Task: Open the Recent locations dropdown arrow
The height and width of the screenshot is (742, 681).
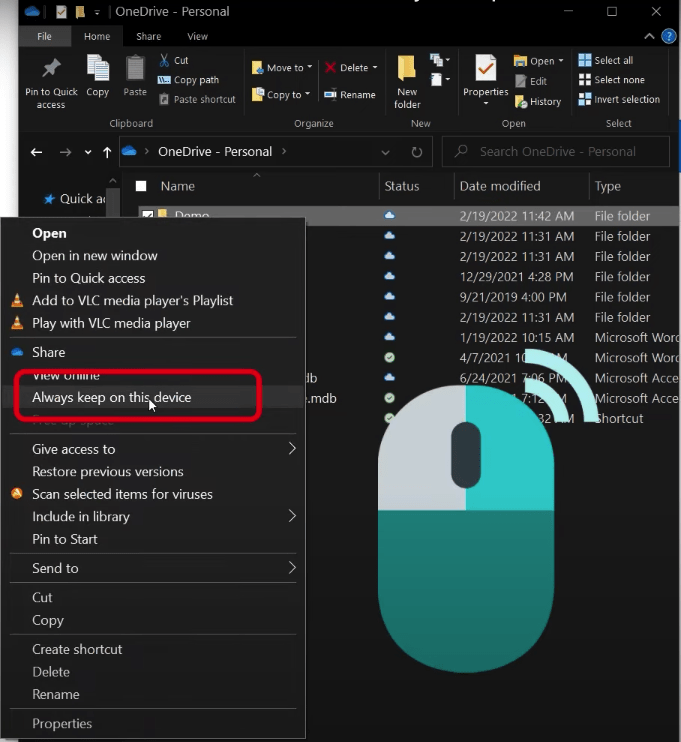Action: [x=88, y=152]
